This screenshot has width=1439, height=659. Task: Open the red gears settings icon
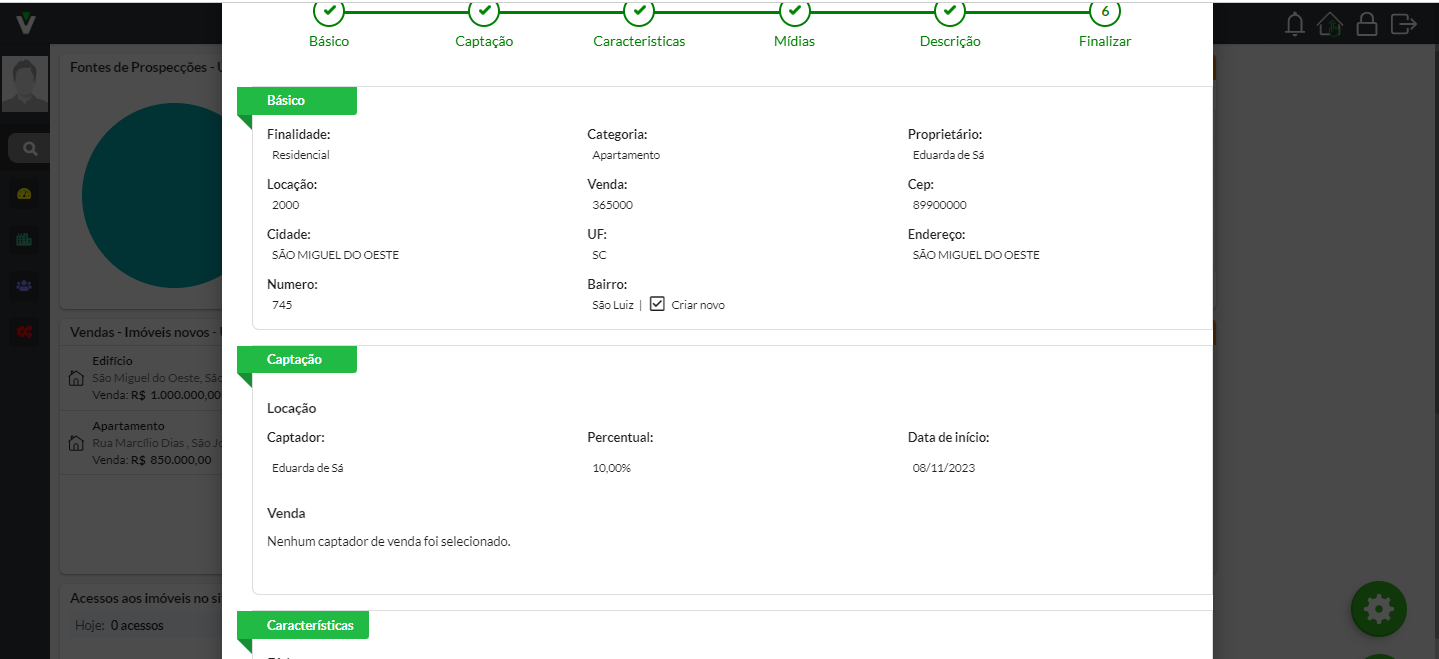(25, 331)
